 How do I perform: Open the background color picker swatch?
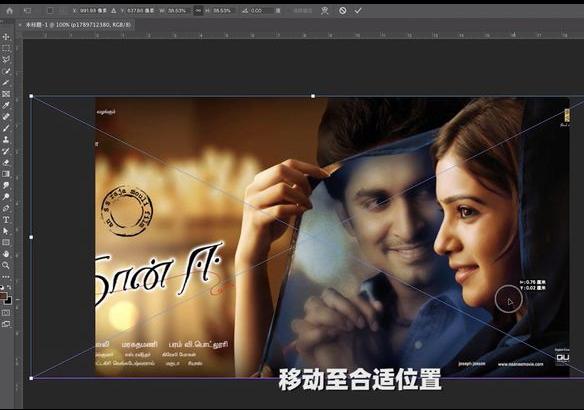point(9,301)
